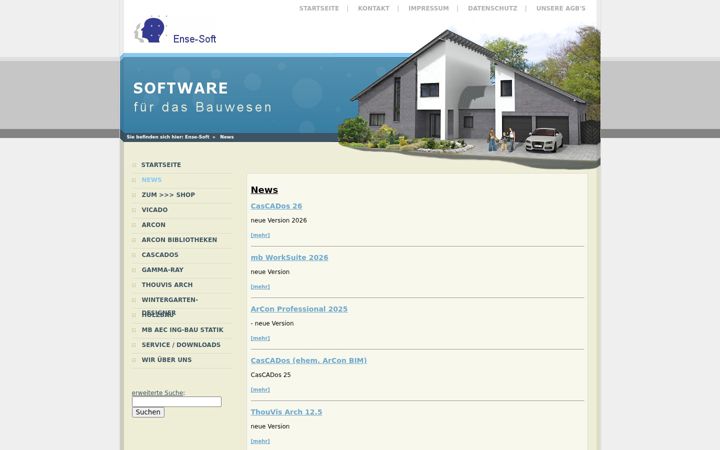Click the house banner image
Image resolution: width=720 pixels, height=450 pixels.
468,94
